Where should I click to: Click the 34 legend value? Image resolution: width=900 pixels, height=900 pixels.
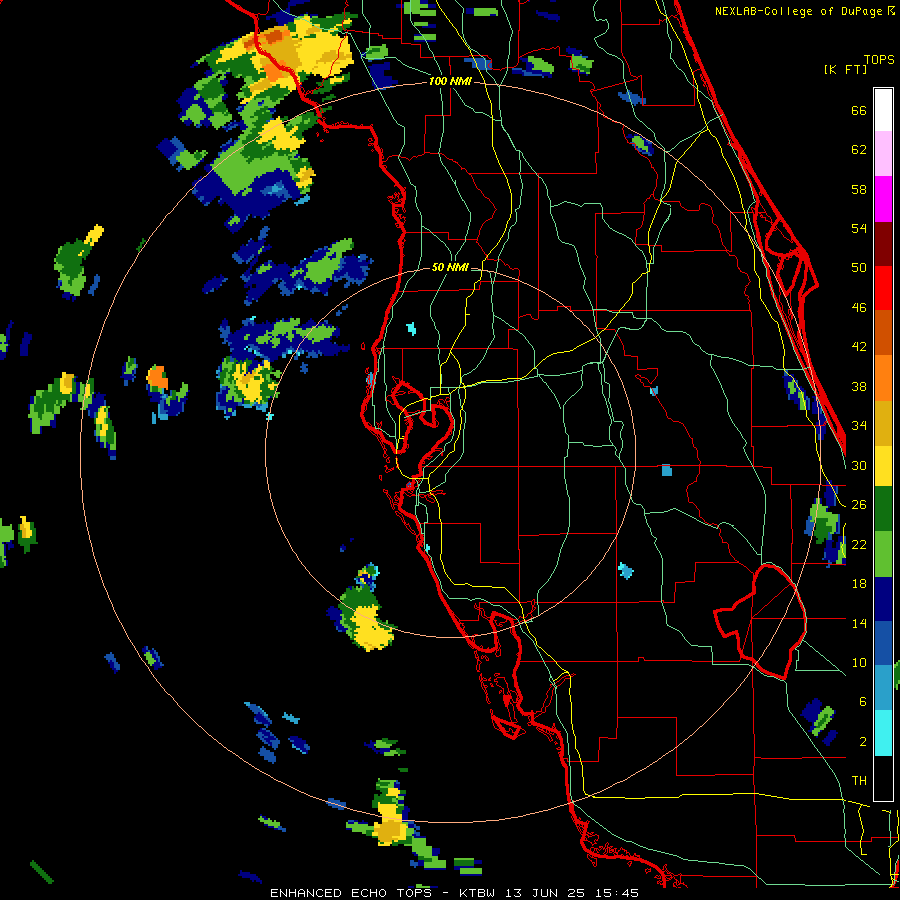coord(859,425)
